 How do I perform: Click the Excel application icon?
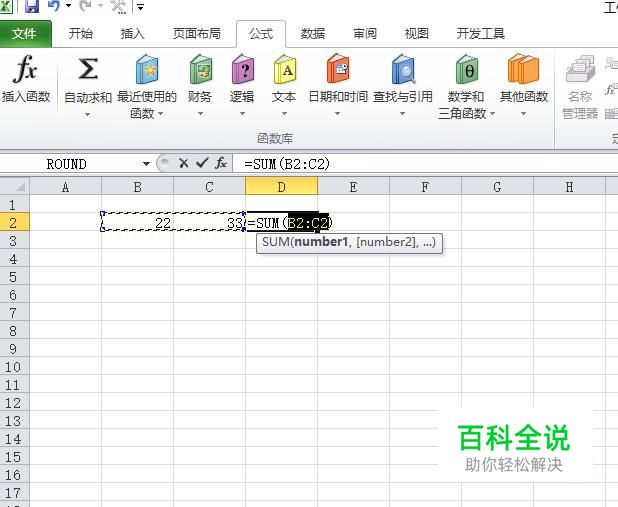(x=6, y=6)
